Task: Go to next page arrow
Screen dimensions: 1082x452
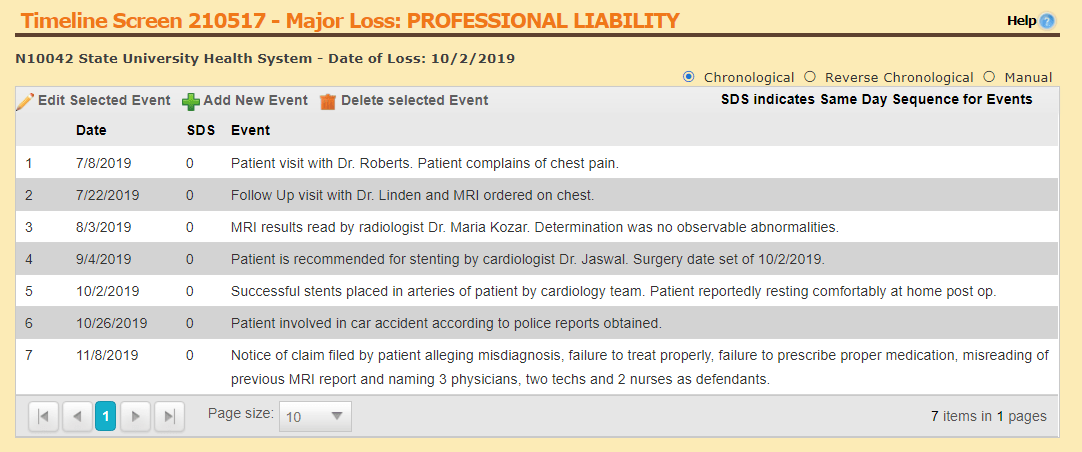Action: tap(135, 417)
